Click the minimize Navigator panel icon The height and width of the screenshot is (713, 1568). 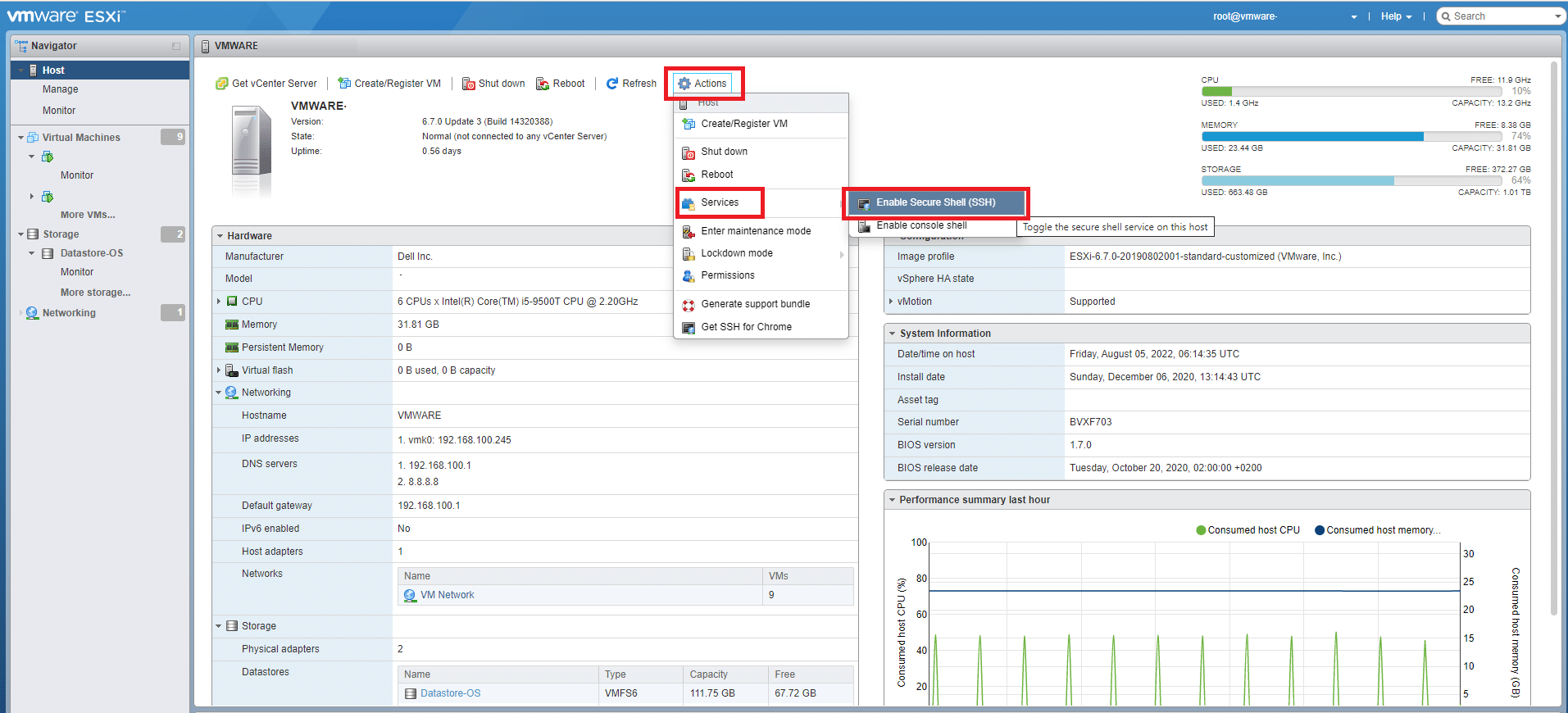click(176, 47)
